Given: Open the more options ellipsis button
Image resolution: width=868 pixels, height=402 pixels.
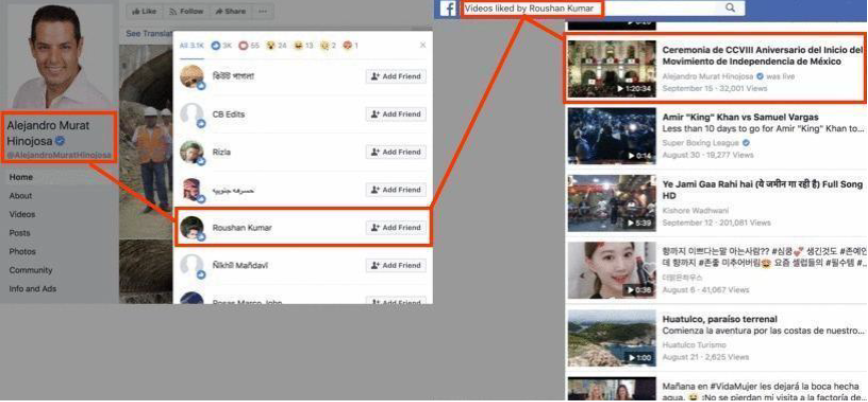Looking at the screenshot, I should pyautogui.click(x=263, y=11).
